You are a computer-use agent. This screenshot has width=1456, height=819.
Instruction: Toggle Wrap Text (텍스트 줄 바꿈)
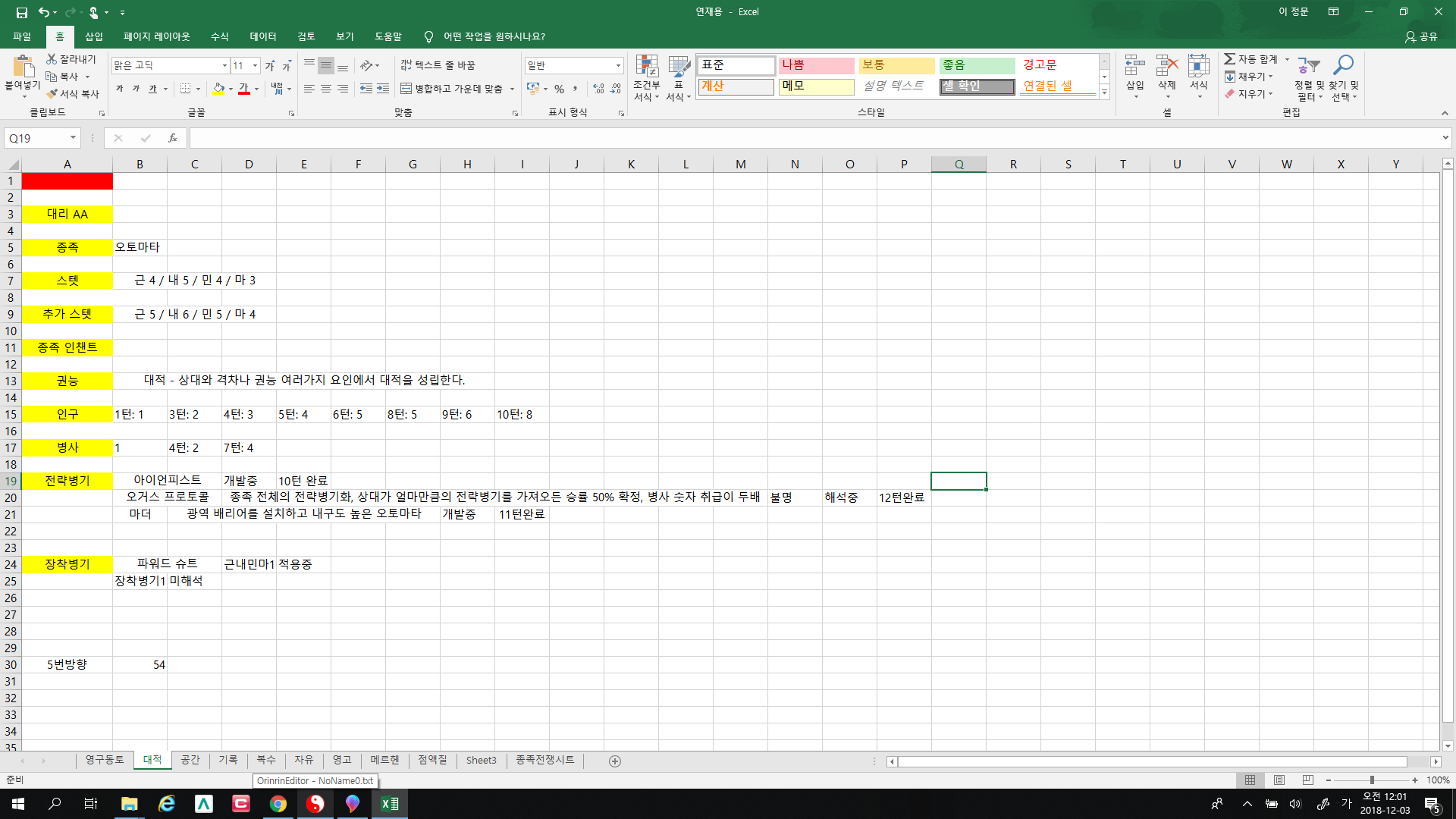[x=438, y=65]
